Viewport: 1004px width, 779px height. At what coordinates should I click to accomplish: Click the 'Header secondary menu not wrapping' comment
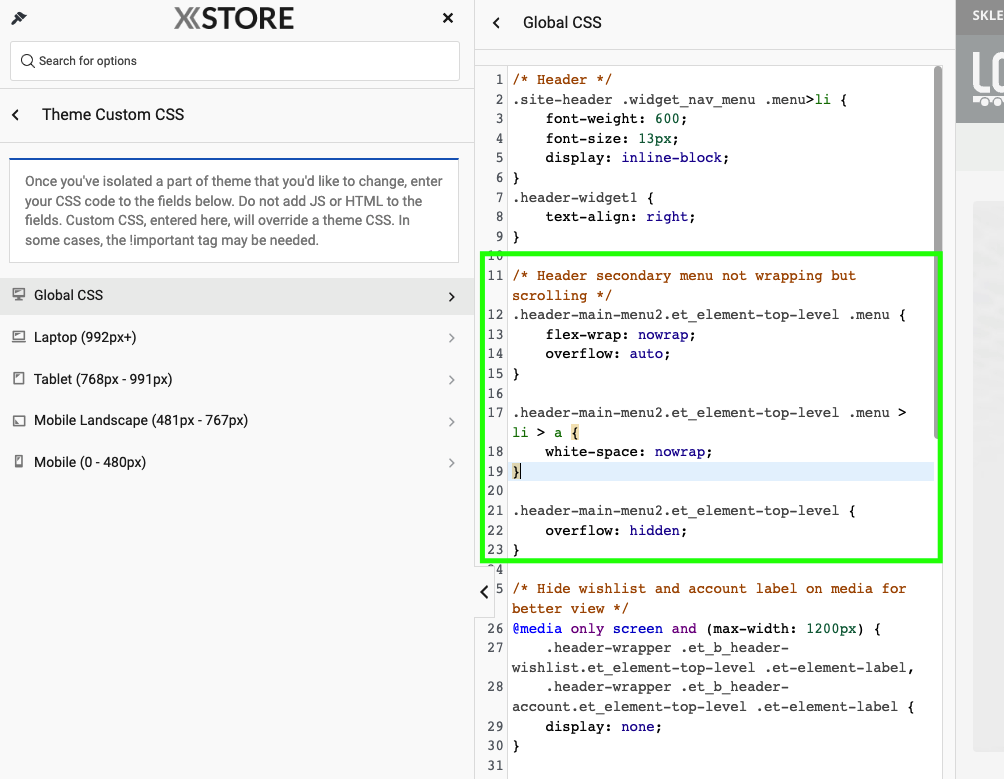(x=684, y=285)
